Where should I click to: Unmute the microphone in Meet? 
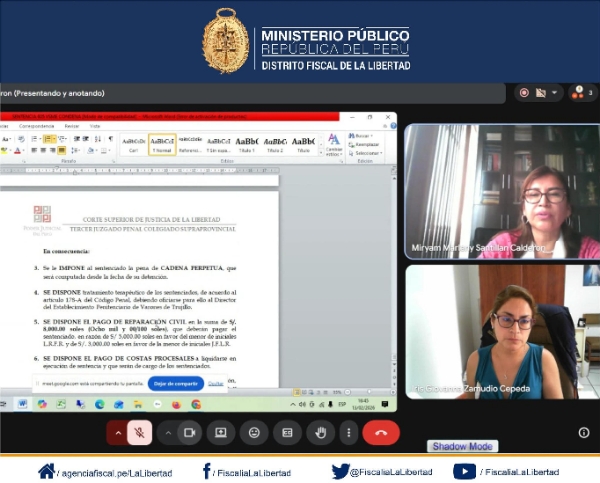click(x=140, y=433)
